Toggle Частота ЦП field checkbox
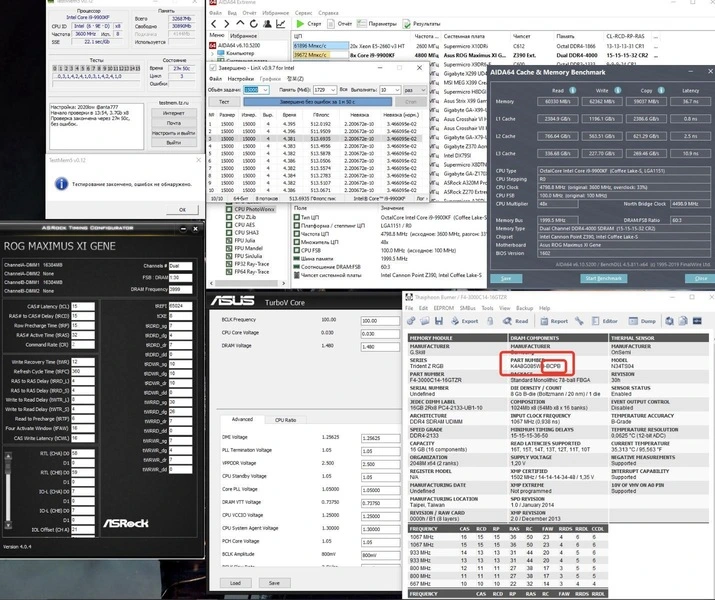Screen dimensions: 715x600 (297, 233)
